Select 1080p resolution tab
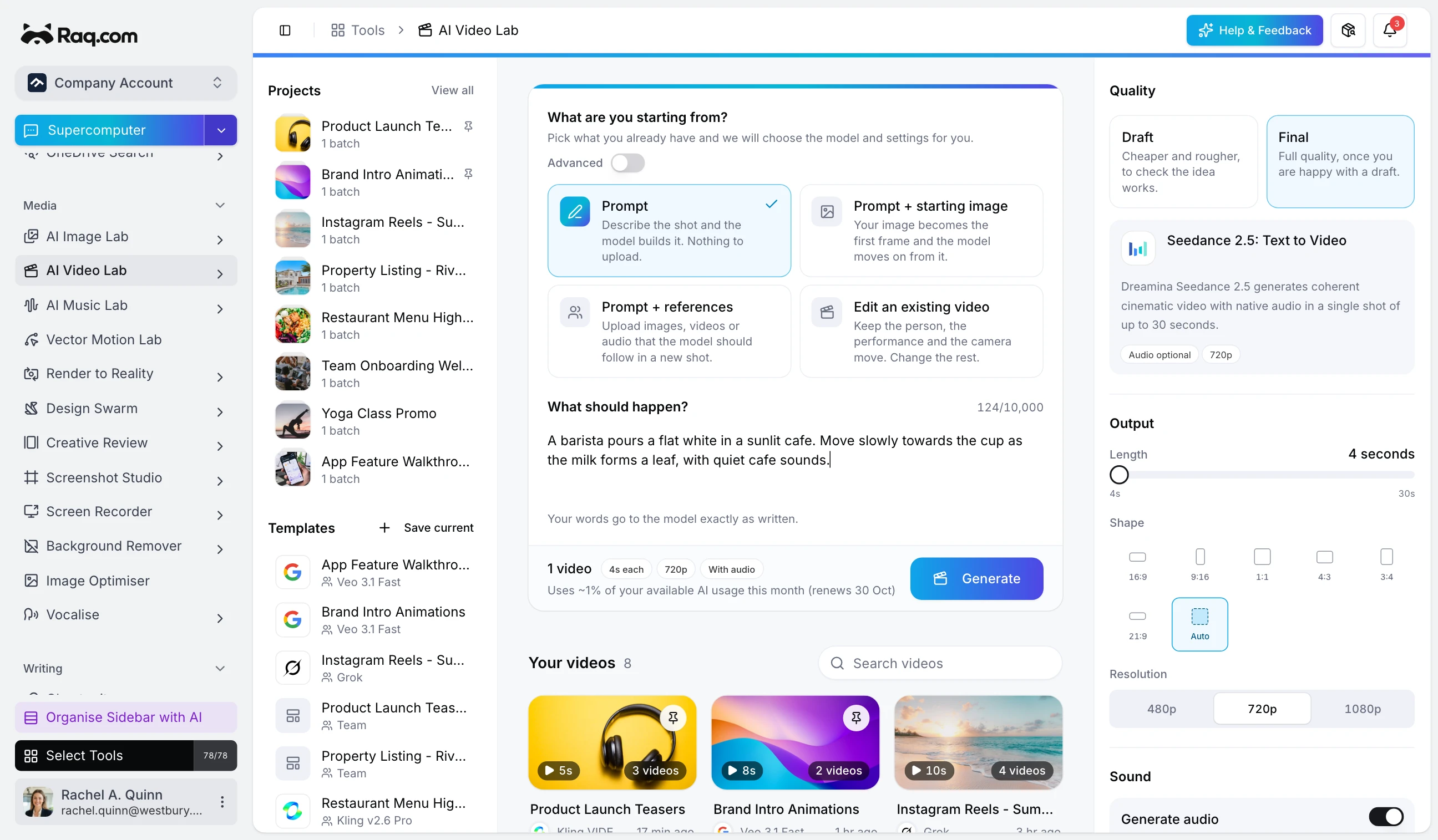 [1362, 709]
